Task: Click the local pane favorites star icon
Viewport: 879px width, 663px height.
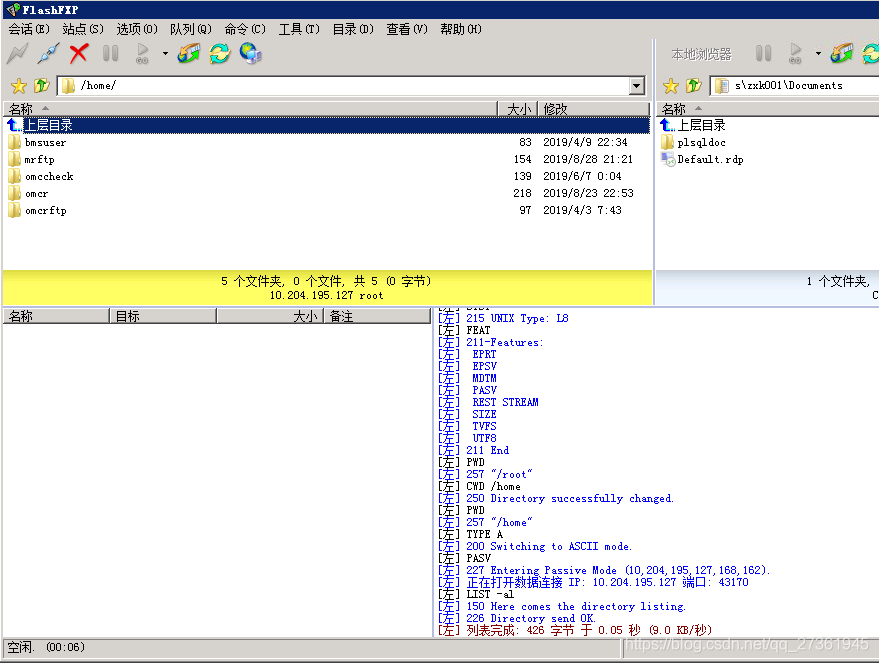Action: pyautogui.click(x=671, y=86)
